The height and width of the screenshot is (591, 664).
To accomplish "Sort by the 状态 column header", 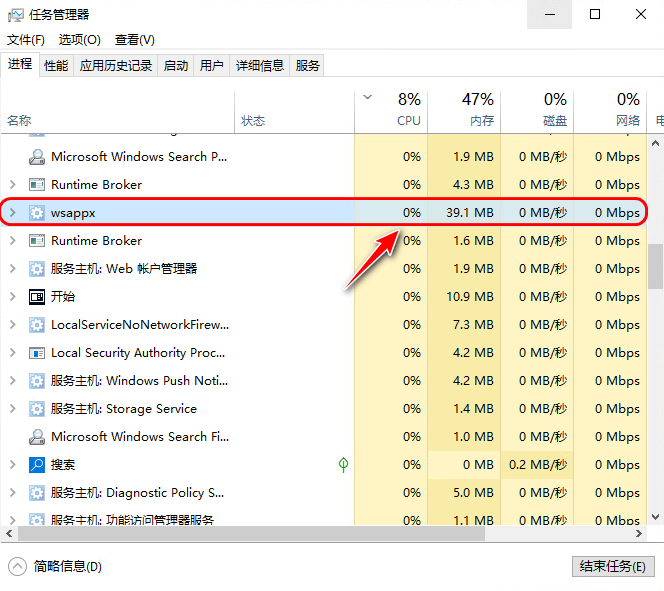I will click(294, 111).
